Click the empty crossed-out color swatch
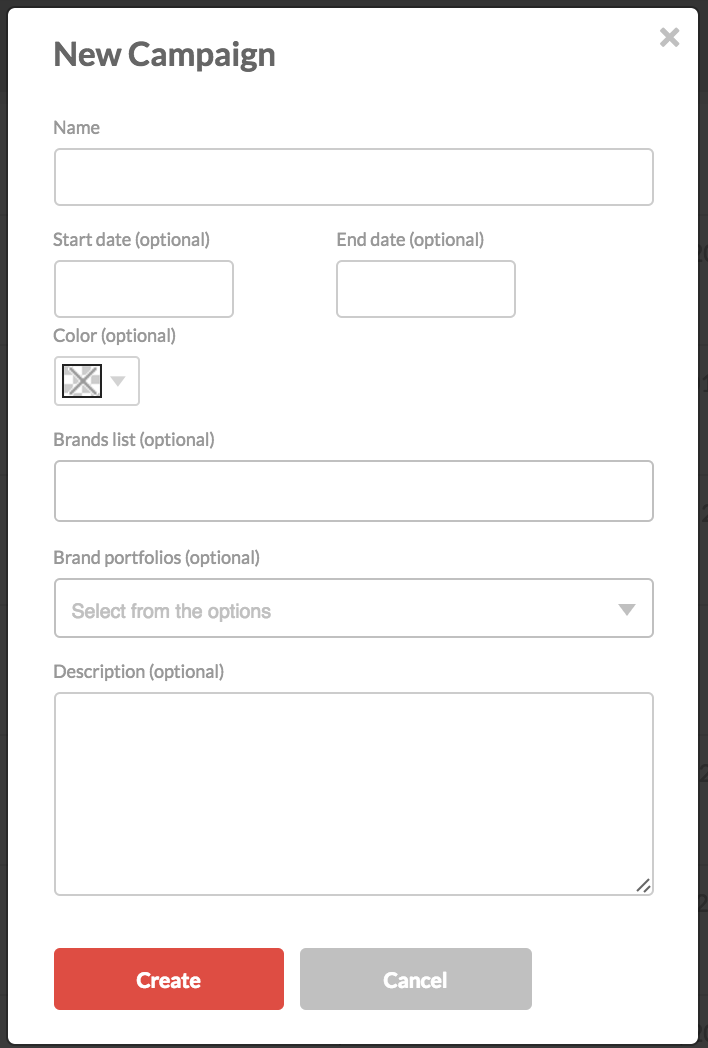Image resolution: width=708 pixels, height=1048 pixels. point(82,381)
